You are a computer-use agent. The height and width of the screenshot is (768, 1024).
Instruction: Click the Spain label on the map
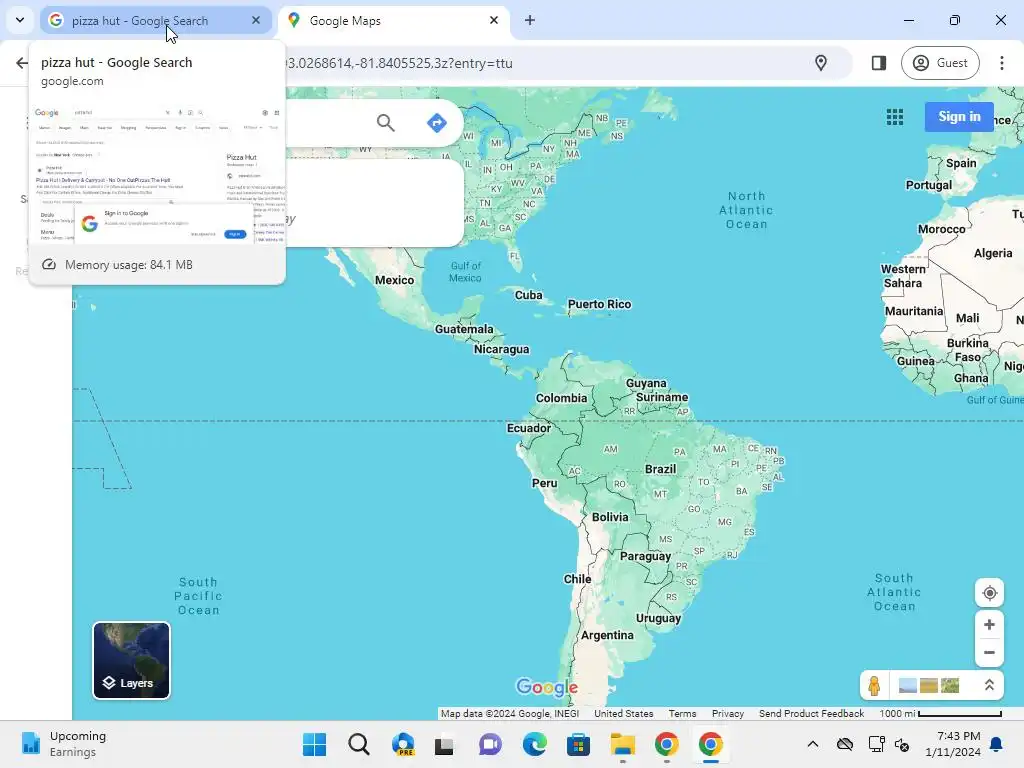[x=961, y=163]
